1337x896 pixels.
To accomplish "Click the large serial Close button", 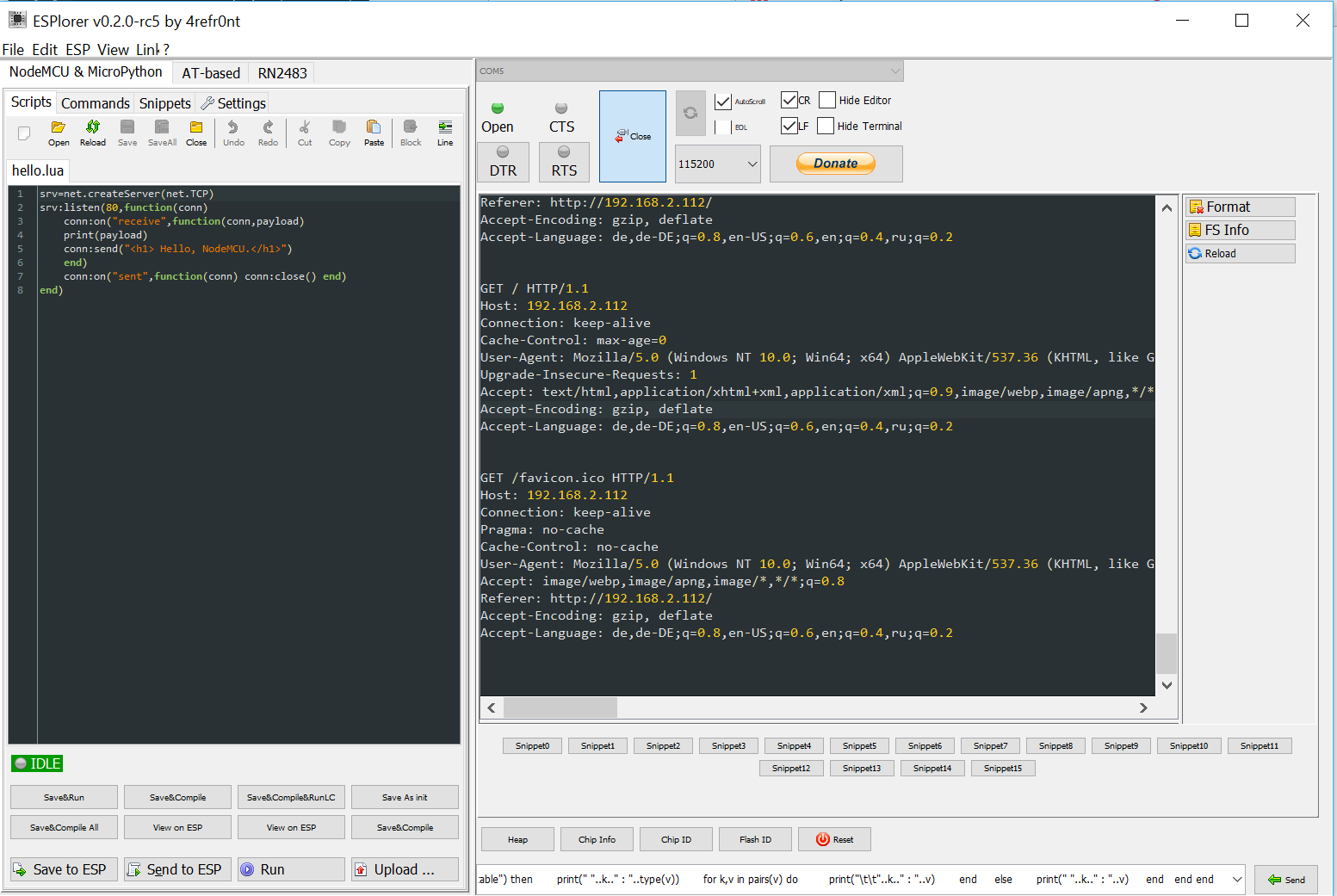I will click(633, 136).
